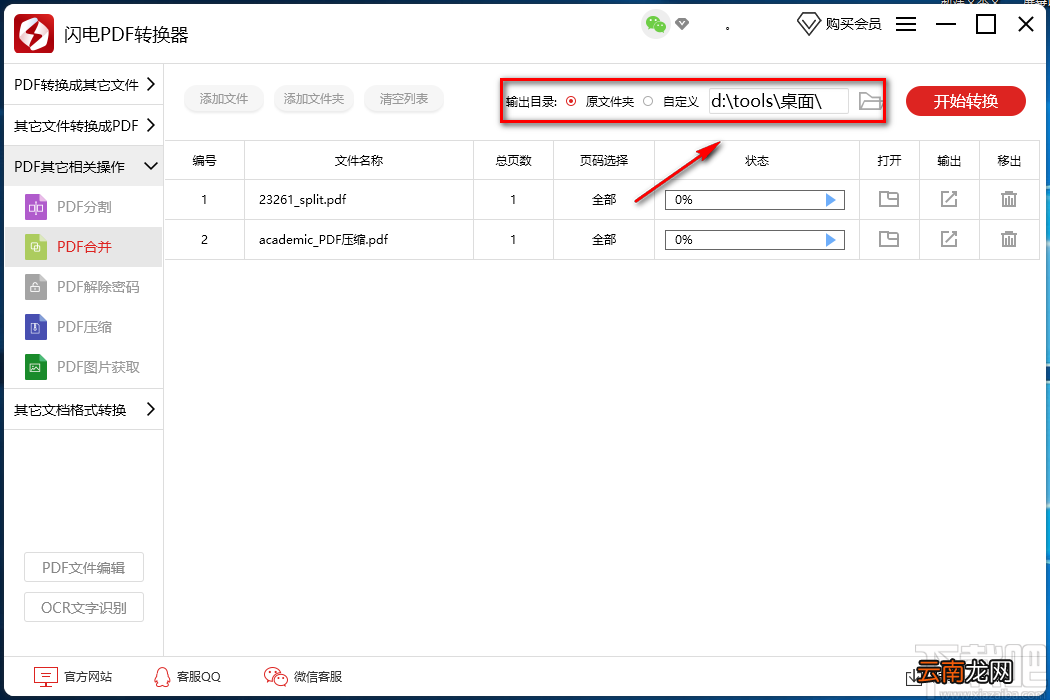Click the 微信客服 chat icon
The image size is (1050, 700).
275,677
